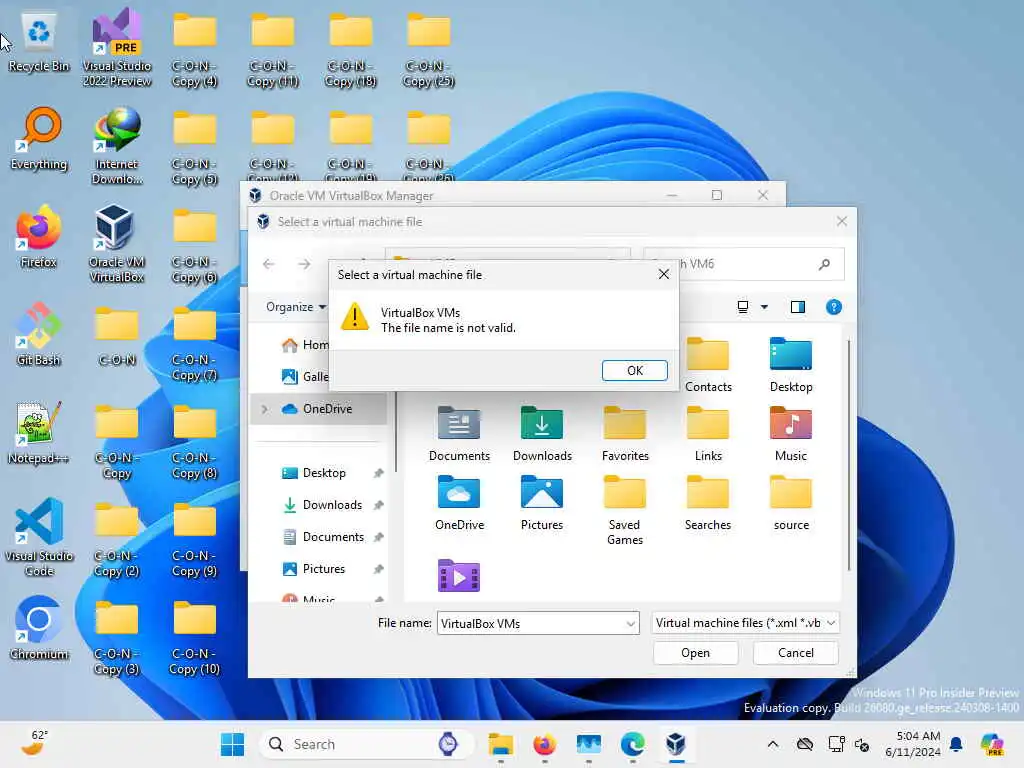The height and width of the screenshot is (768, 1024).
Task: Click the search magnifier in file dialog
Action: pyautogui.click(x=824, y=264)
